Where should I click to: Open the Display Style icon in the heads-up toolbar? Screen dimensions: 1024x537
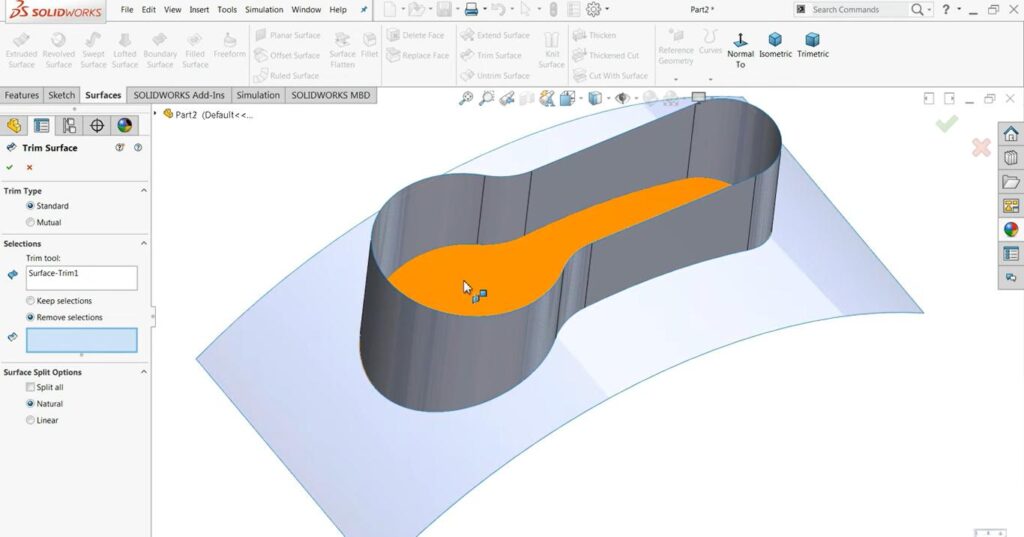coord(595,99)
